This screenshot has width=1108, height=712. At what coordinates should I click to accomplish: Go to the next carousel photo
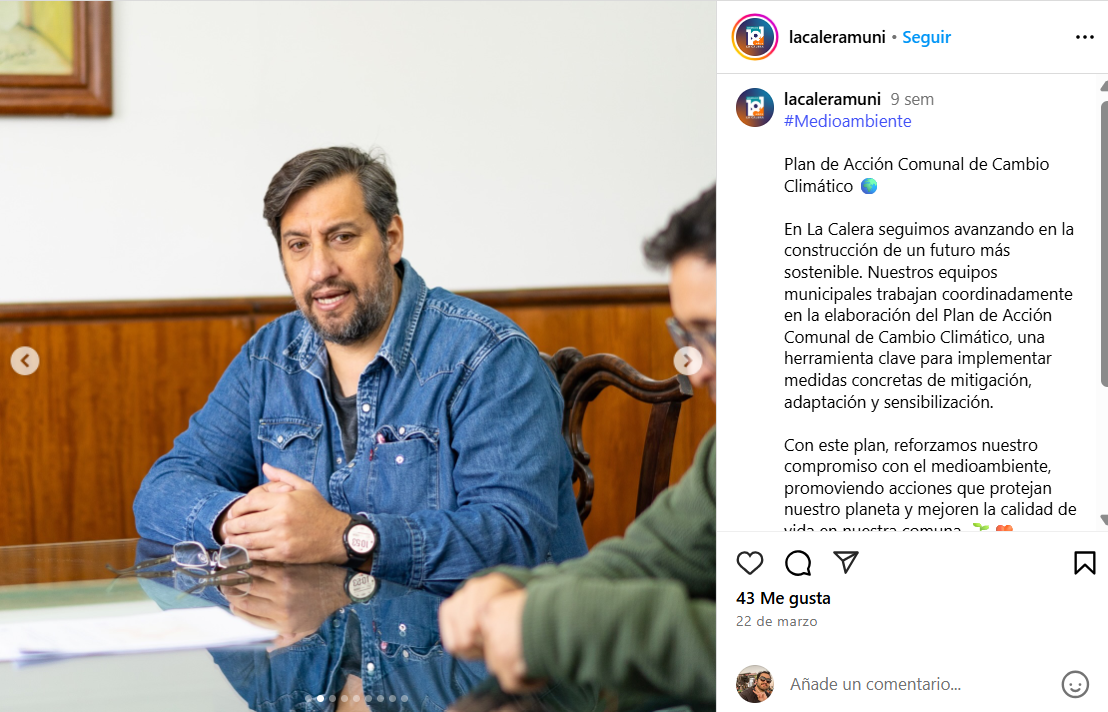tap(688, 360)
